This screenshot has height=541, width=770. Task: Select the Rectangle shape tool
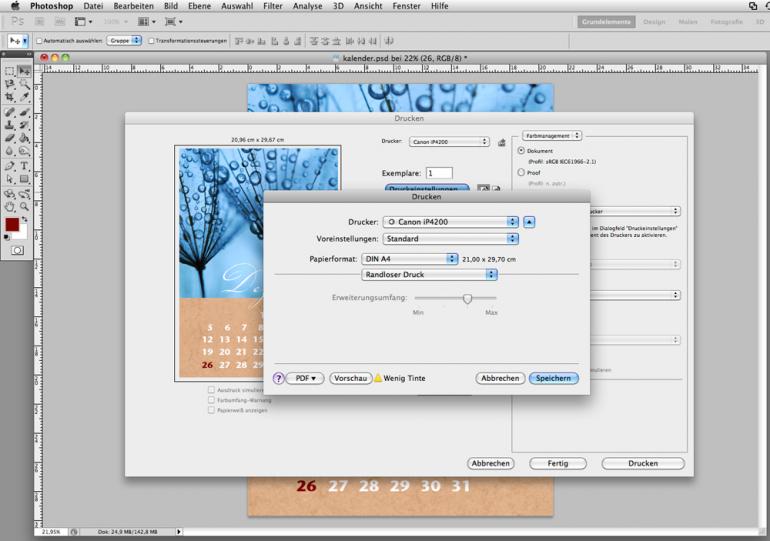pos(24,179)
